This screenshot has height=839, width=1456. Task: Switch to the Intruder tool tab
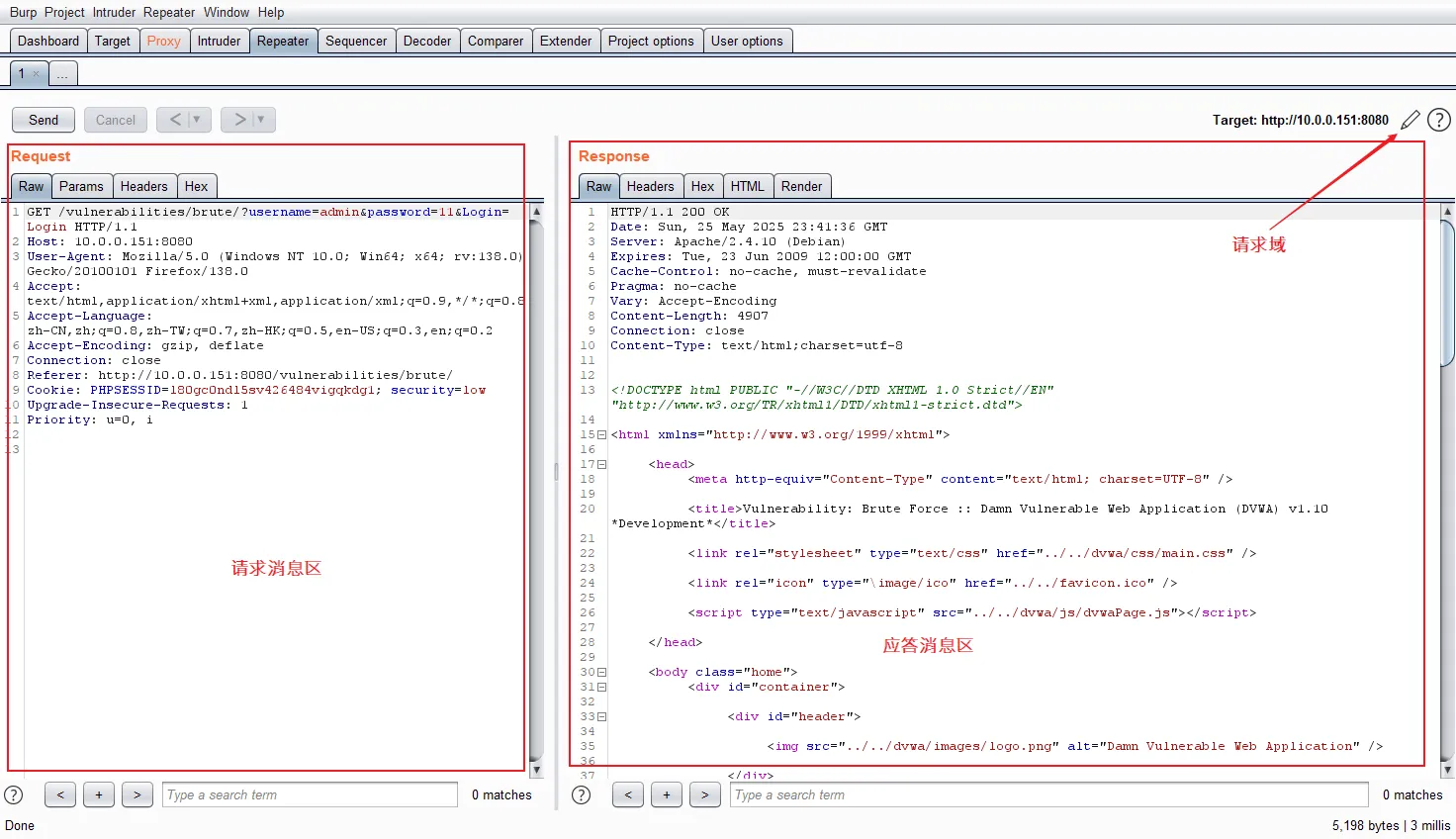[219, 41]
